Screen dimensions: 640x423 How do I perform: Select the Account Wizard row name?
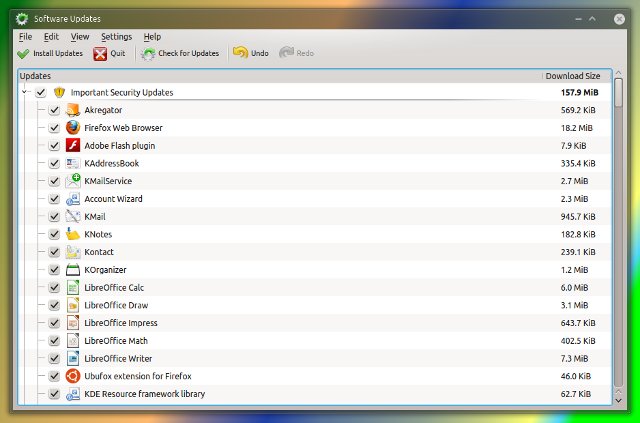click(113, 199)
